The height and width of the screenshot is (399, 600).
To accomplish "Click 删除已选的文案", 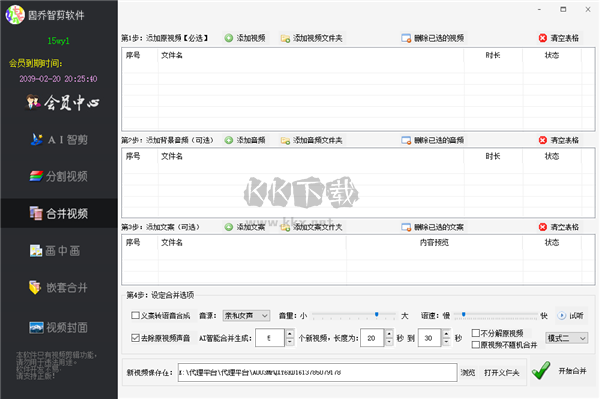I will pos(433,227).
